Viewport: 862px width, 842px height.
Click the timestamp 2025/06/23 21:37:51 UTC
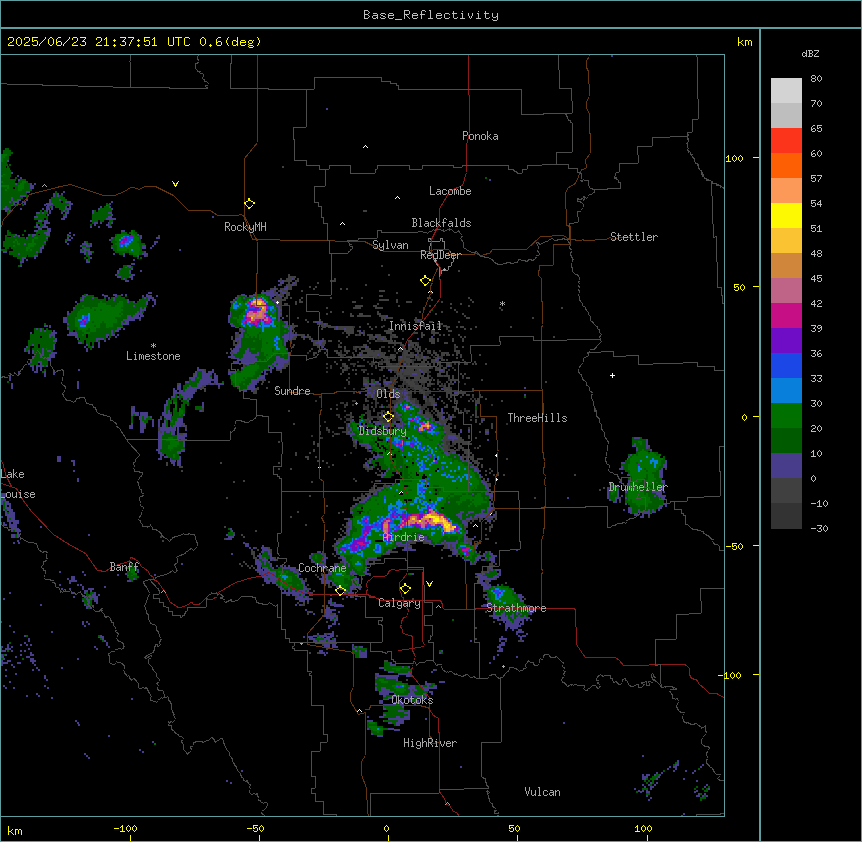(x=98, y=42)
